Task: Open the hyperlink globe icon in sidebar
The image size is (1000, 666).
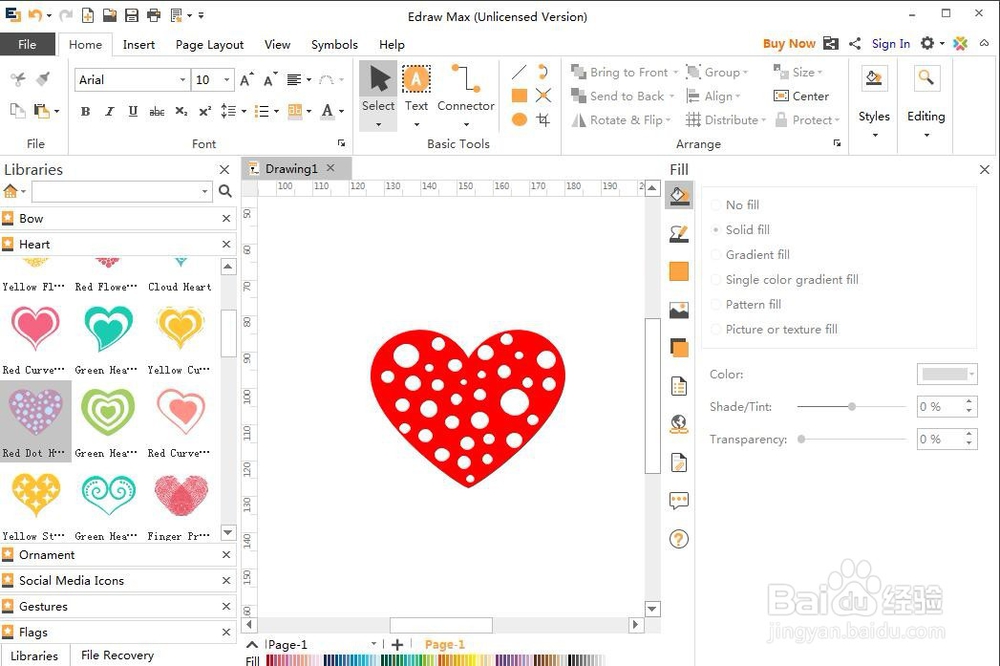Action: point(679,424)
